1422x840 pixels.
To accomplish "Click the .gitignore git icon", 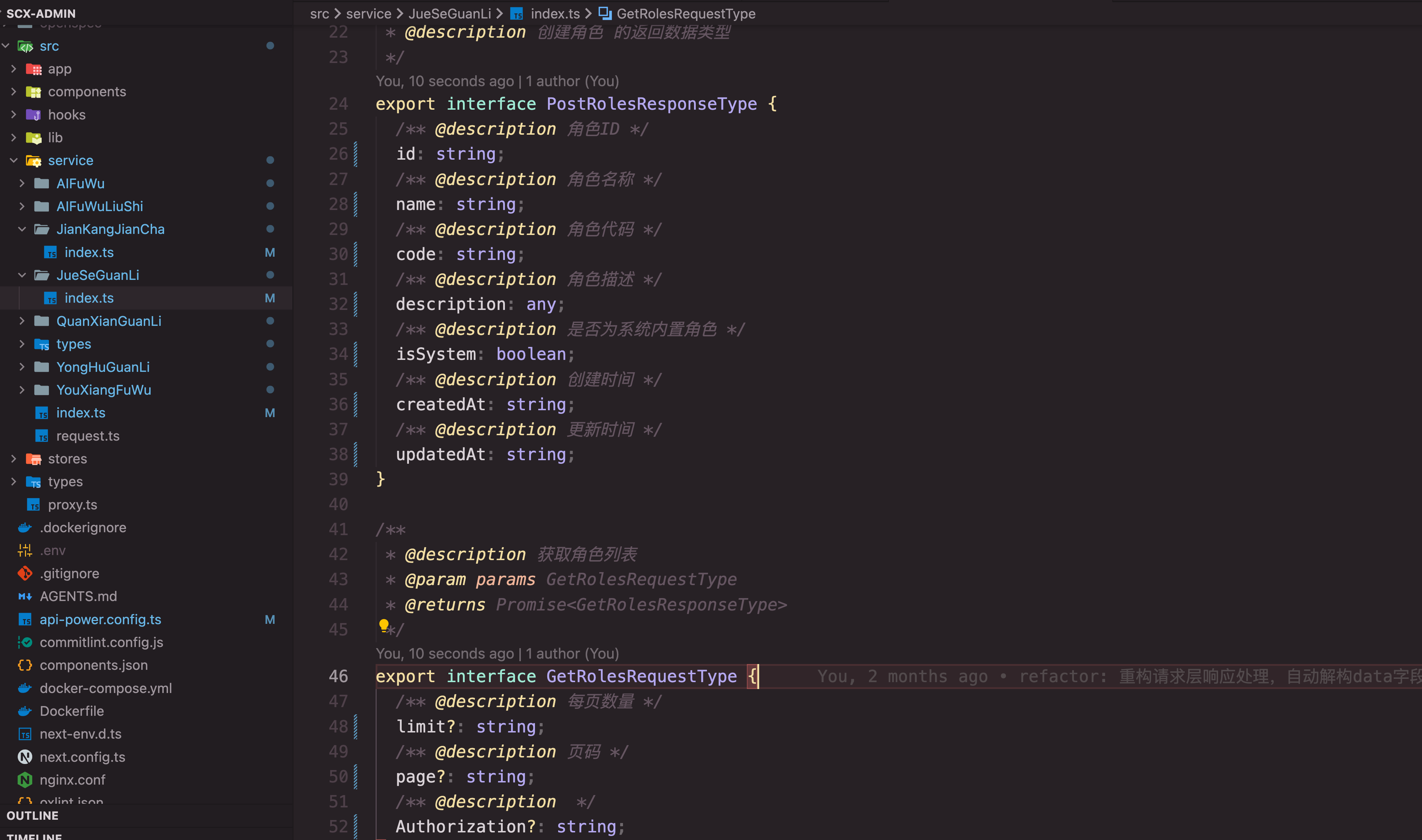I will click(25, 574).
